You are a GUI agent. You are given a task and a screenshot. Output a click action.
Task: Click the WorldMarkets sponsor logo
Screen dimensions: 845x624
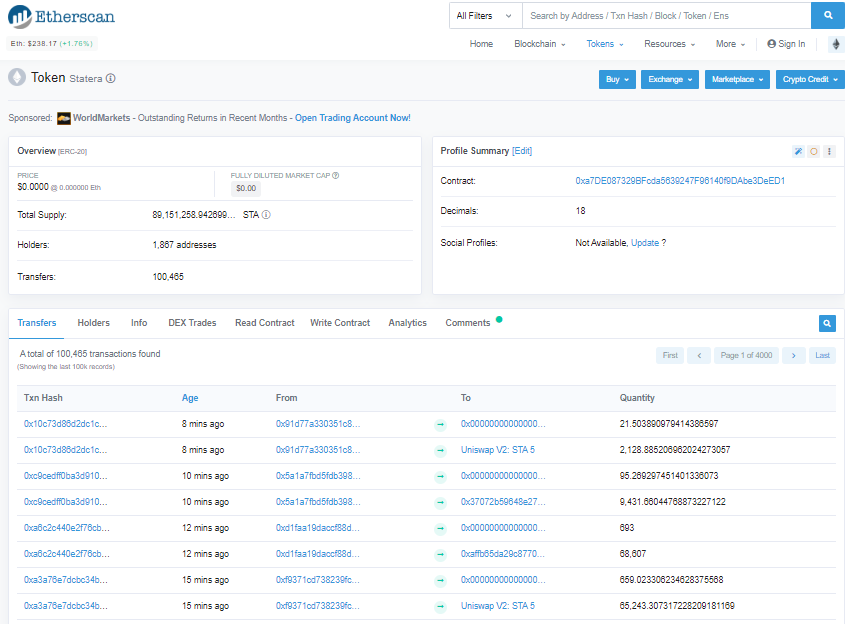click(x=64, y=118)
